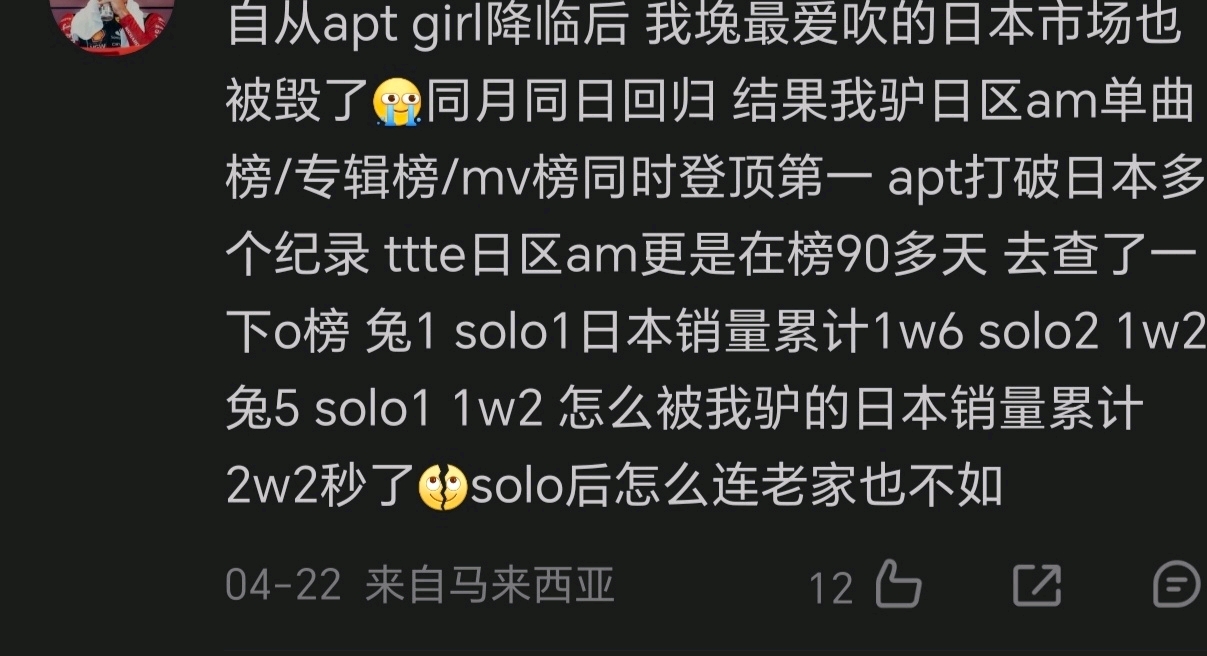Click the text 'apt打破日本多'
Screen dimensions: 1207x656
[x=1046, y=179]
